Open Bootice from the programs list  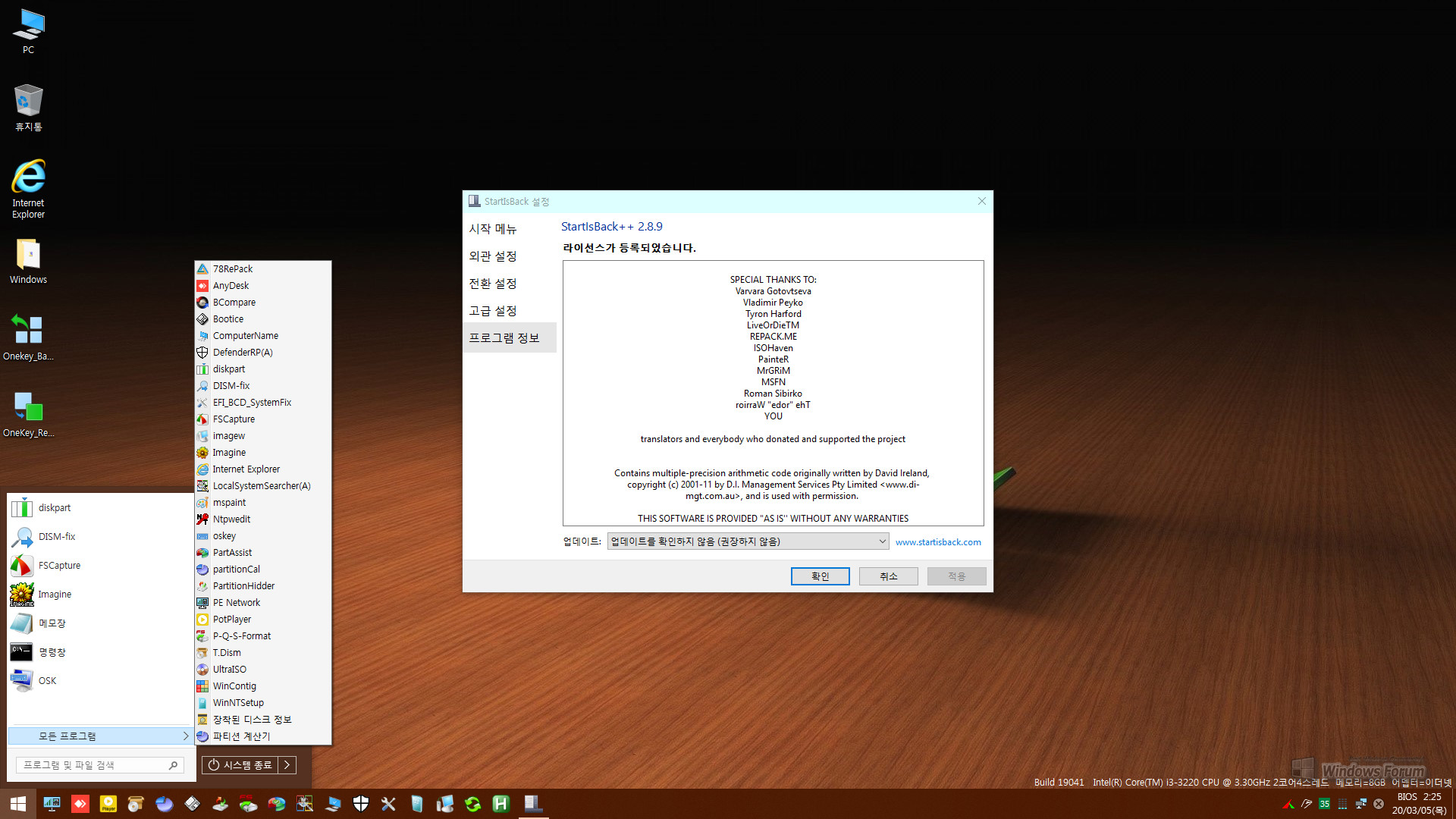262,319
